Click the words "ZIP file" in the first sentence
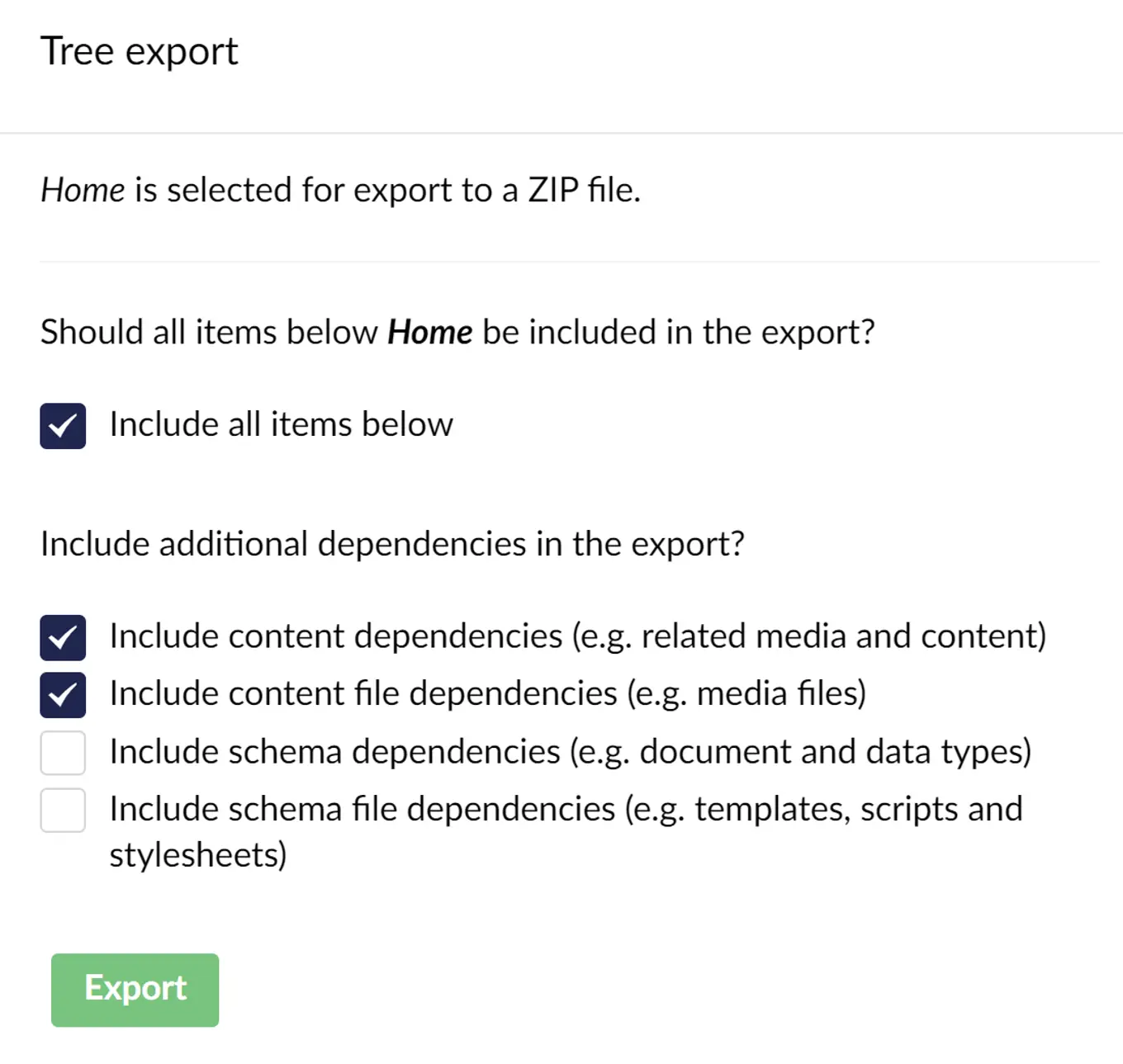This screenshot has height=1064, width=1123. [584, 191]
